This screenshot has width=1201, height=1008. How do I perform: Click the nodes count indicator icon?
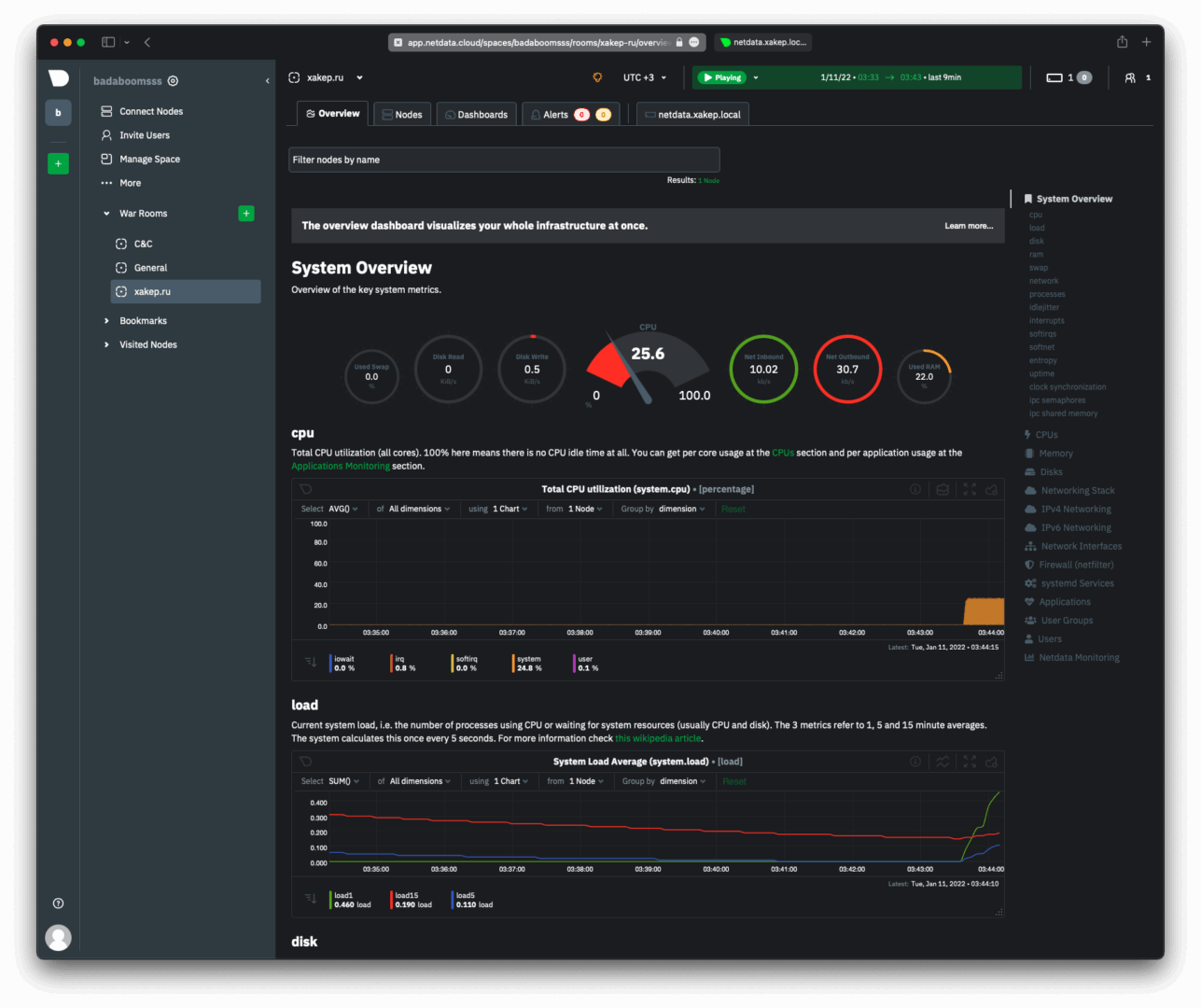pyautogui.click(x=1054, y=77)
